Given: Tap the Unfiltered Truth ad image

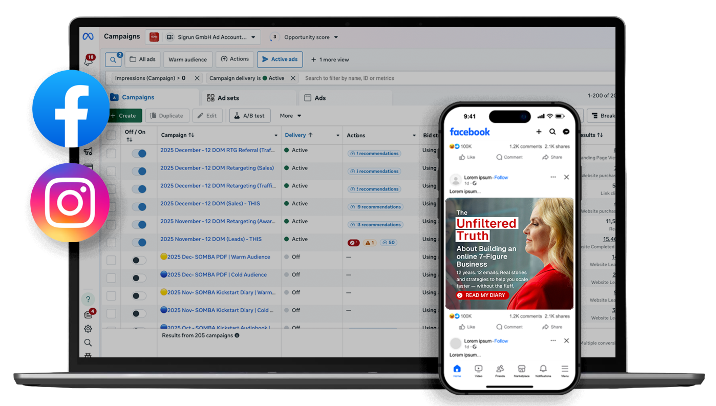Looking at the screenshot, I should pos(509,253).
